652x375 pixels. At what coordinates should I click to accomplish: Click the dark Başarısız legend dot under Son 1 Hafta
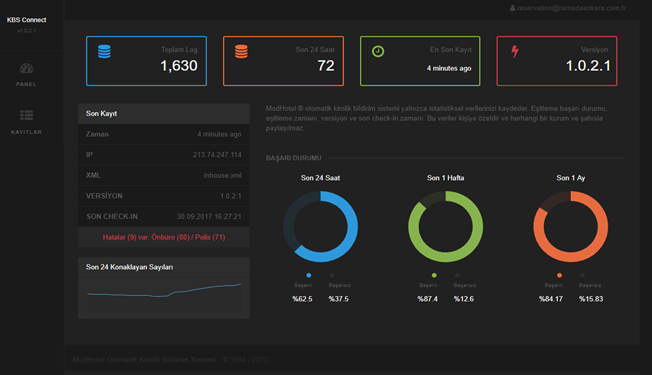pyautogui.click(x=457, y=275)
